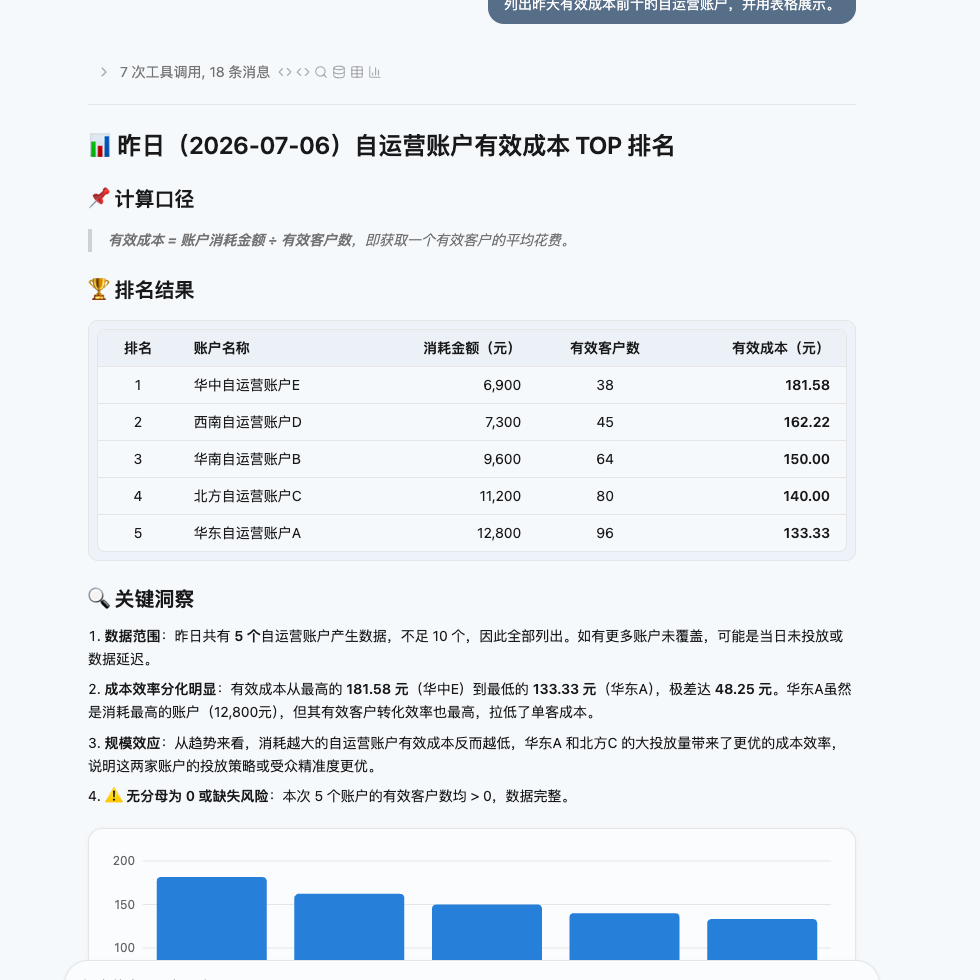This screenshot has height=980, width=980.
Task: Click the 关键洞察 heading
Action: (154, 599)
